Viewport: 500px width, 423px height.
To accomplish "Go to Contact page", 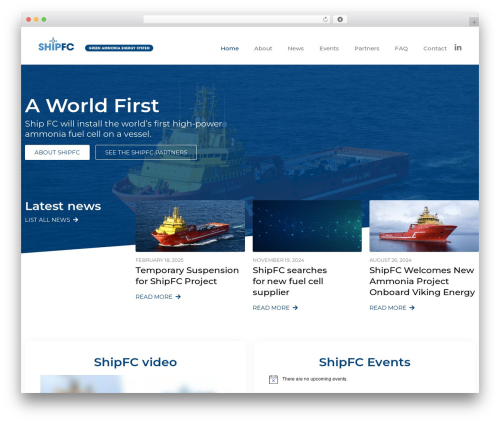I will point(435,48).
